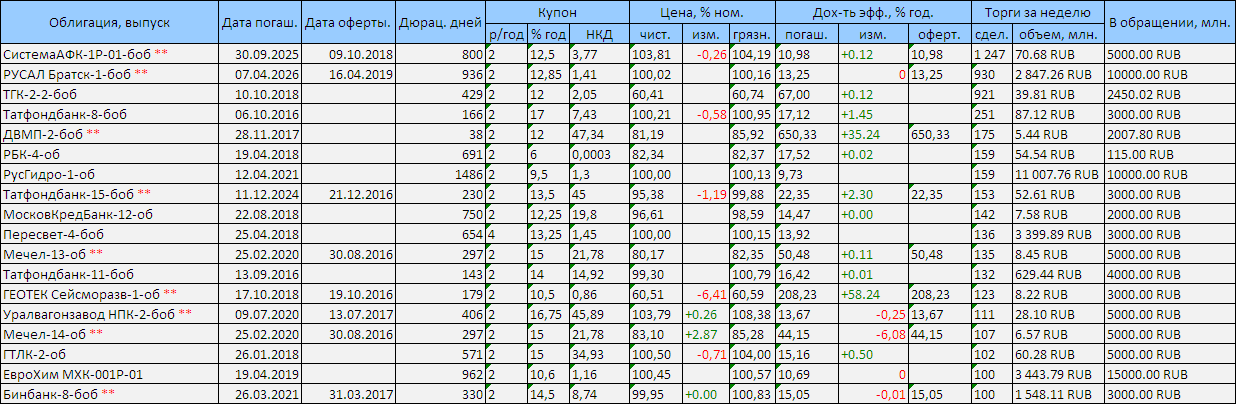Click the "Облигация, выпуск" column header
This screenshot has height=405, width=1237.
pyautogui.click(x=108, y=22)
